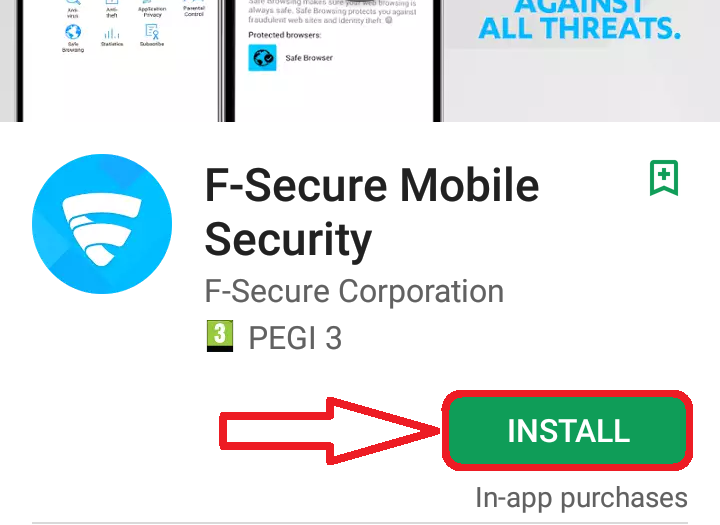Open the feature grid phone screenshot

pyautogui.click(x=118, y=61)
